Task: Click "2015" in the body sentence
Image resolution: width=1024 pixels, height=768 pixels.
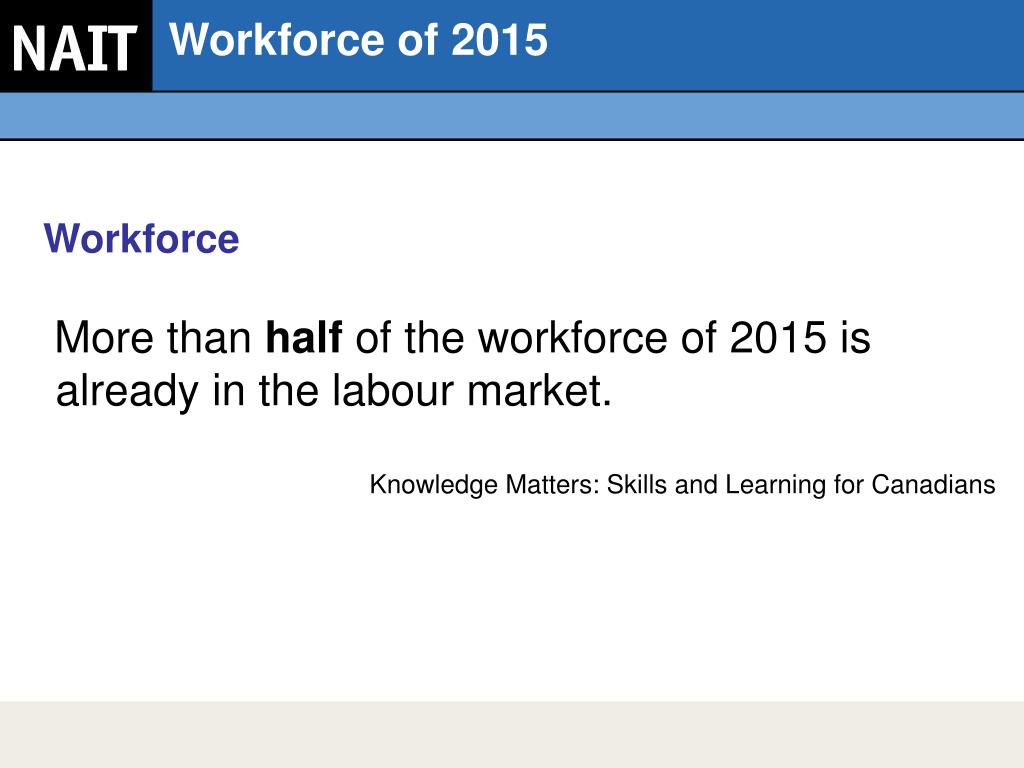Action: point(778,337)
